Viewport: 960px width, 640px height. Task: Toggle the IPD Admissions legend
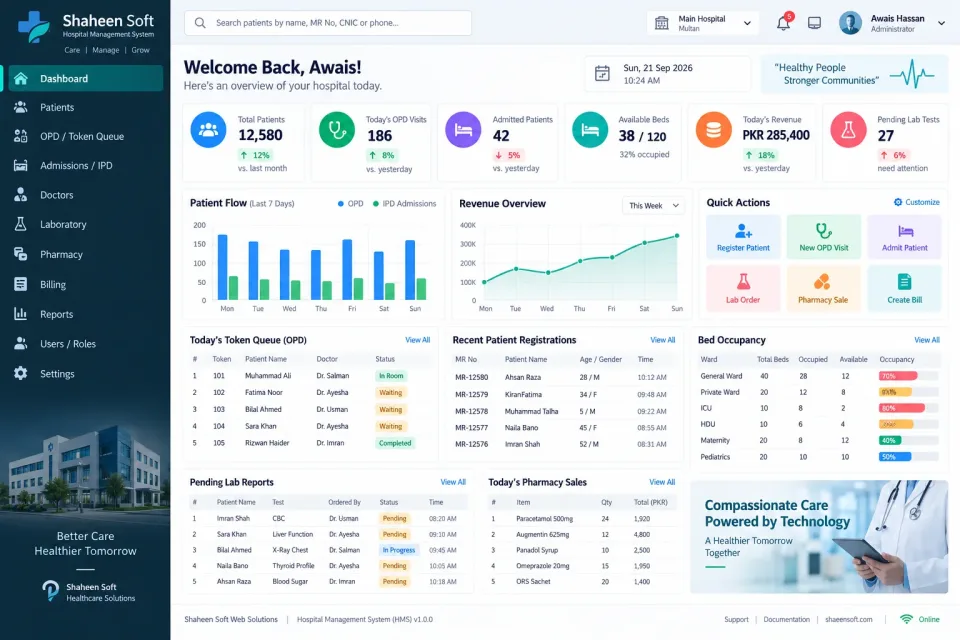(404, 203)
